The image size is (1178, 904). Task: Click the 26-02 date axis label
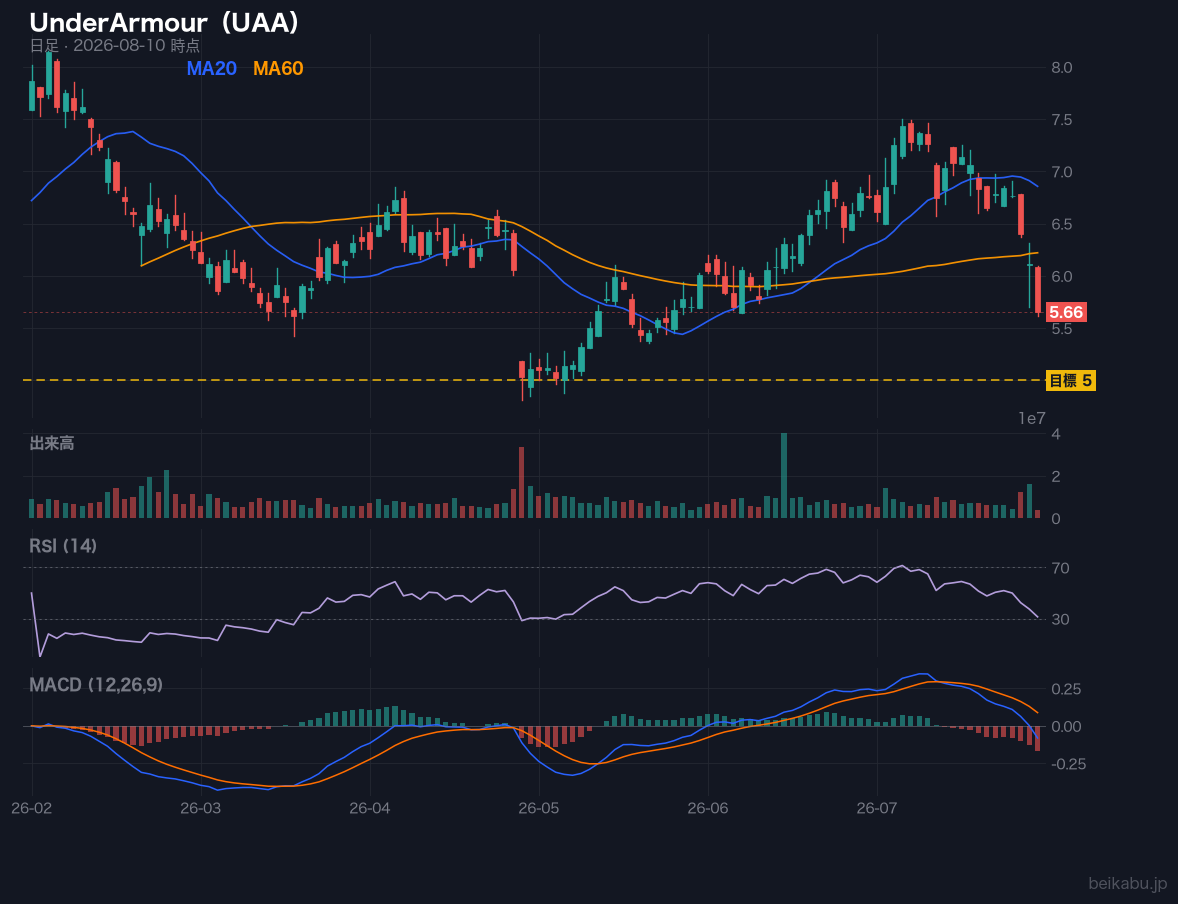32,809
